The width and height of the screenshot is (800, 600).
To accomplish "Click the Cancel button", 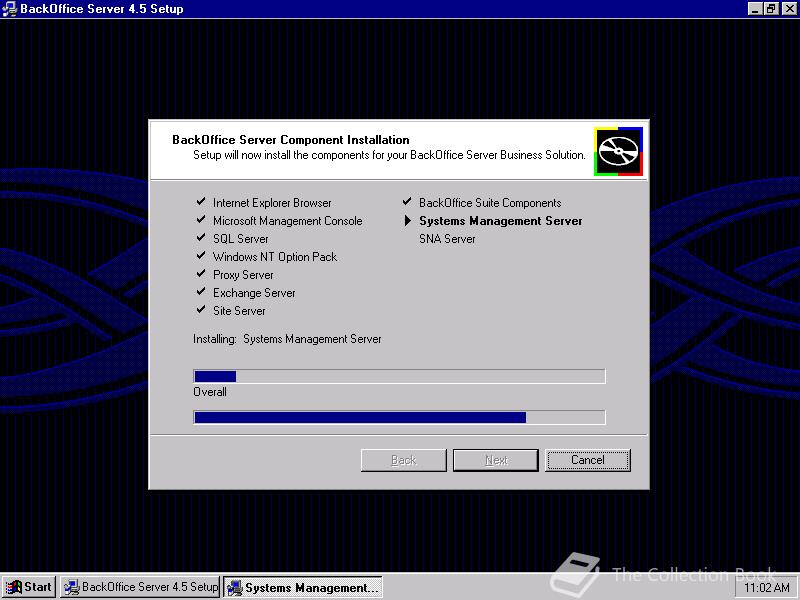I will coord(588,460).
